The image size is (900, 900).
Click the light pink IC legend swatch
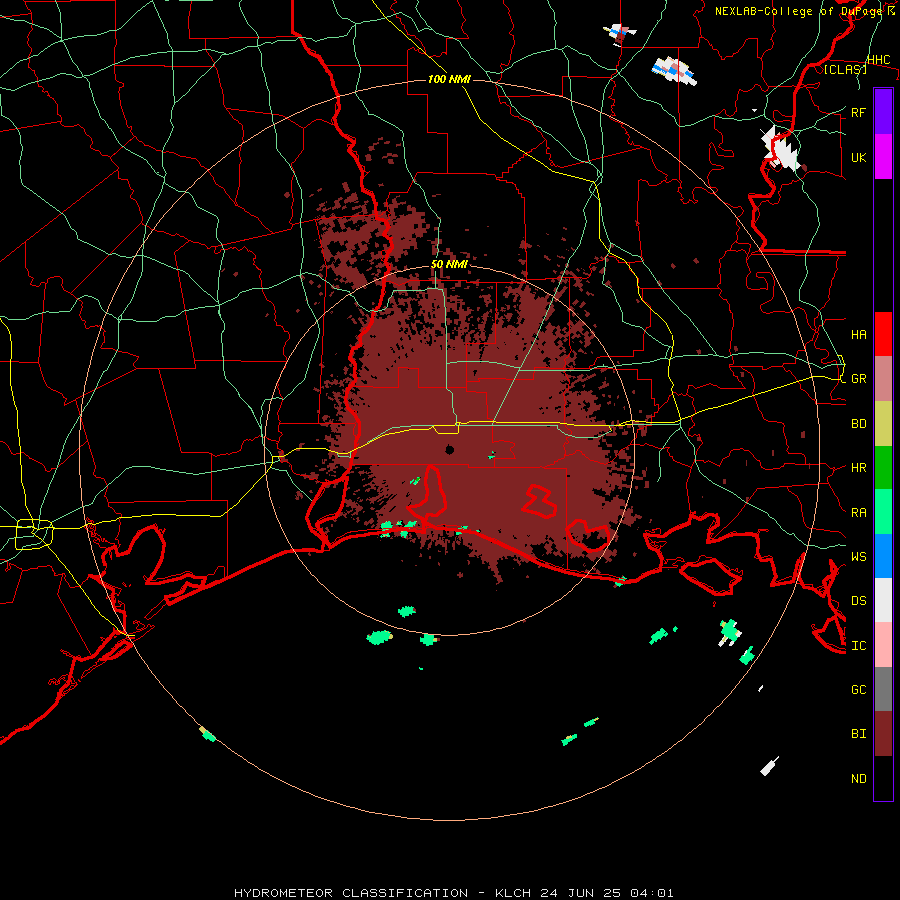[883, 645]
